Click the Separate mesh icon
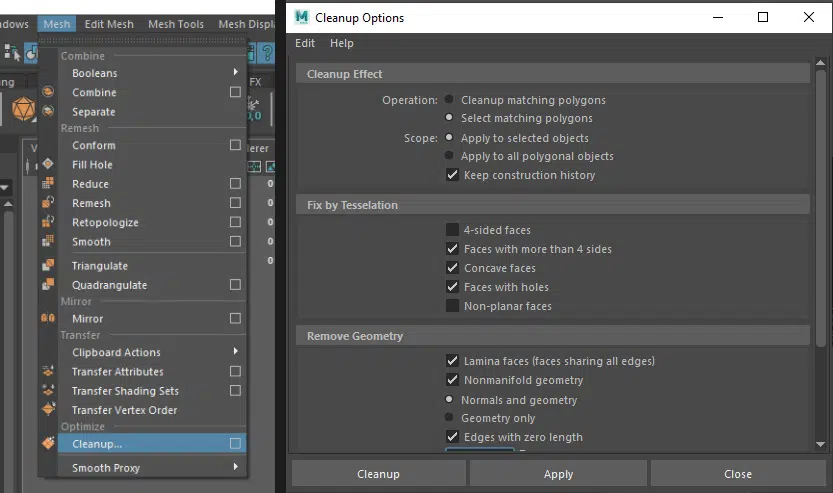The height and width of the screenshot is (493, 833). (x=48, y=111)
